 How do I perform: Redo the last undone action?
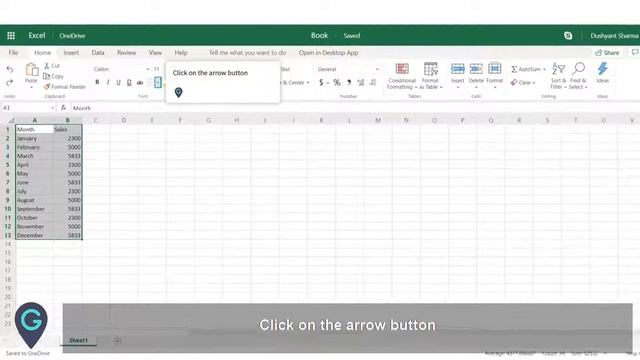point(10,83)
